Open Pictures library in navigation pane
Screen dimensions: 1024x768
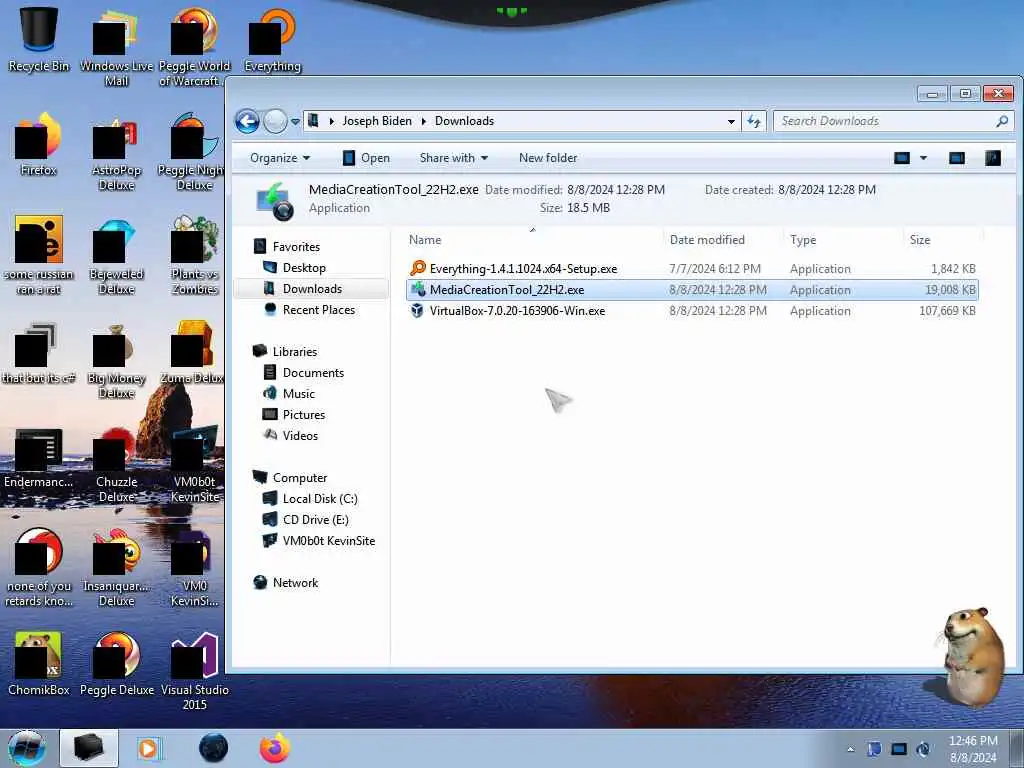point(294,415)
